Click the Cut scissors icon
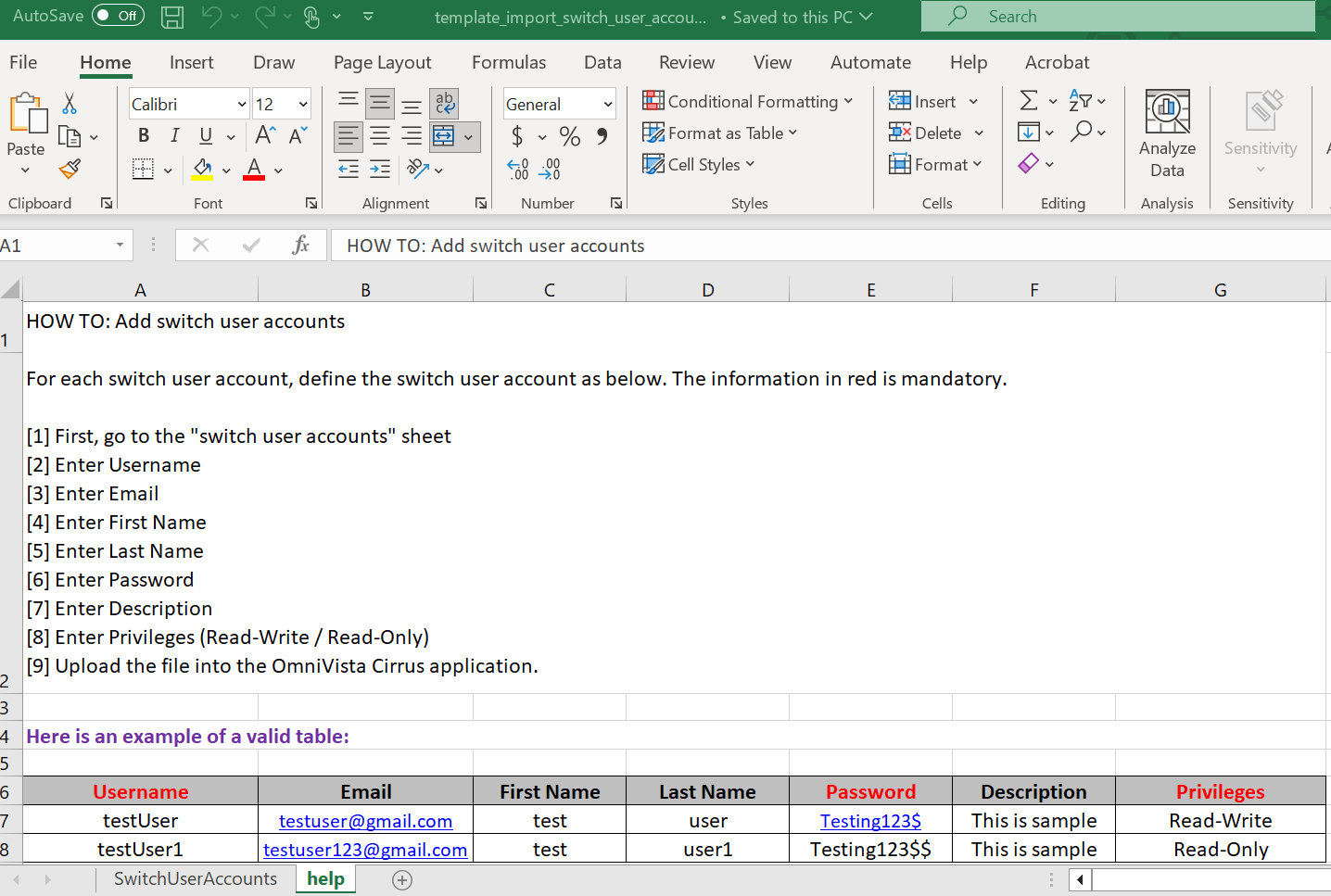 tap(70, 103)
